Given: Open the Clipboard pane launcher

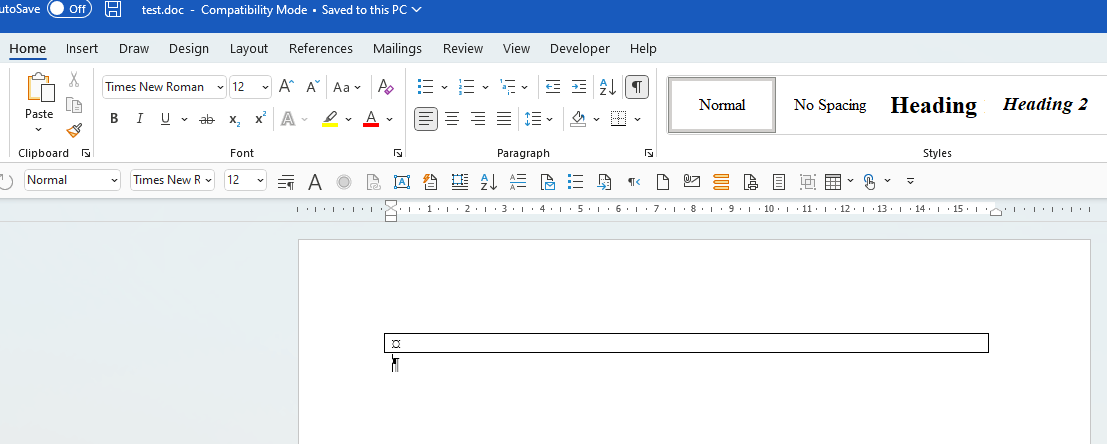Looking at the screenshot, I should tap(86, 153).
